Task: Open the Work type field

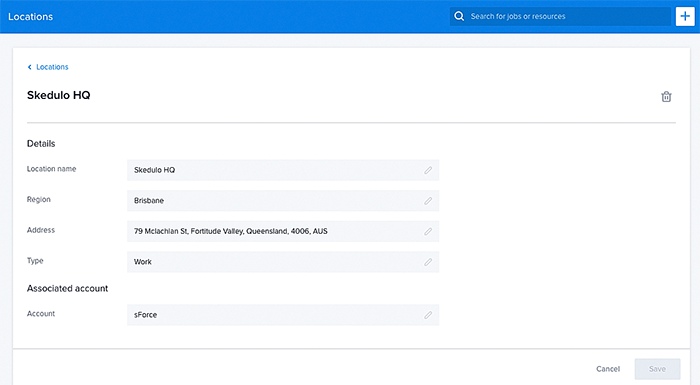Action: pos(283,262)
